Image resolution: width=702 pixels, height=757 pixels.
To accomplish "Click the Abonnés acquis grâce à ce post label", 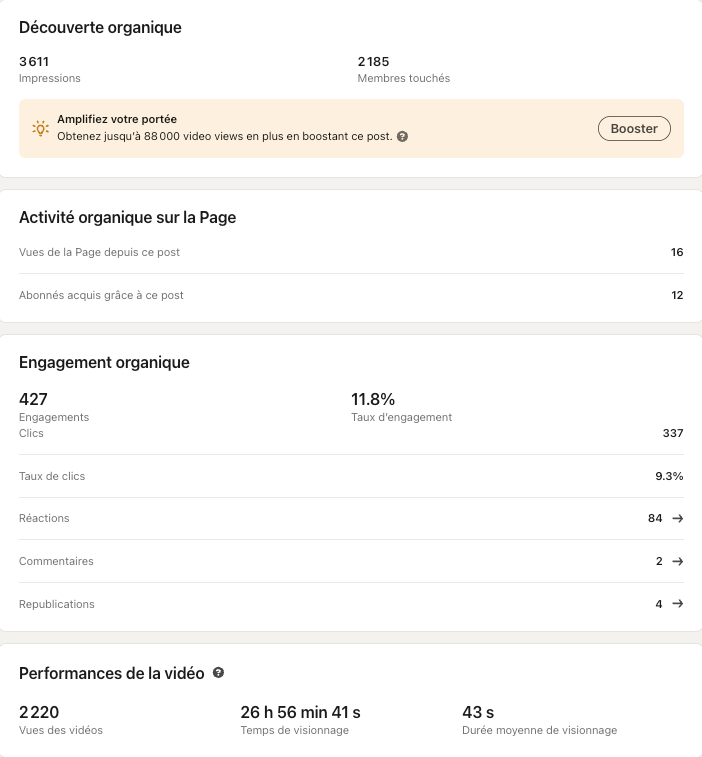I will pos(101,295).
